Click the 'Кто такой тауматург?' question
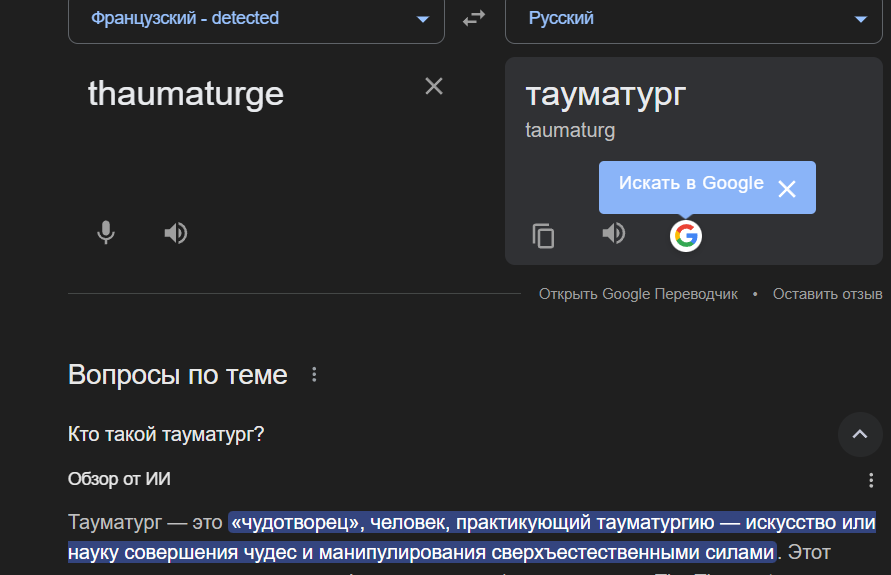This screenshot has height=575, width=891. (x=166, y=434)
